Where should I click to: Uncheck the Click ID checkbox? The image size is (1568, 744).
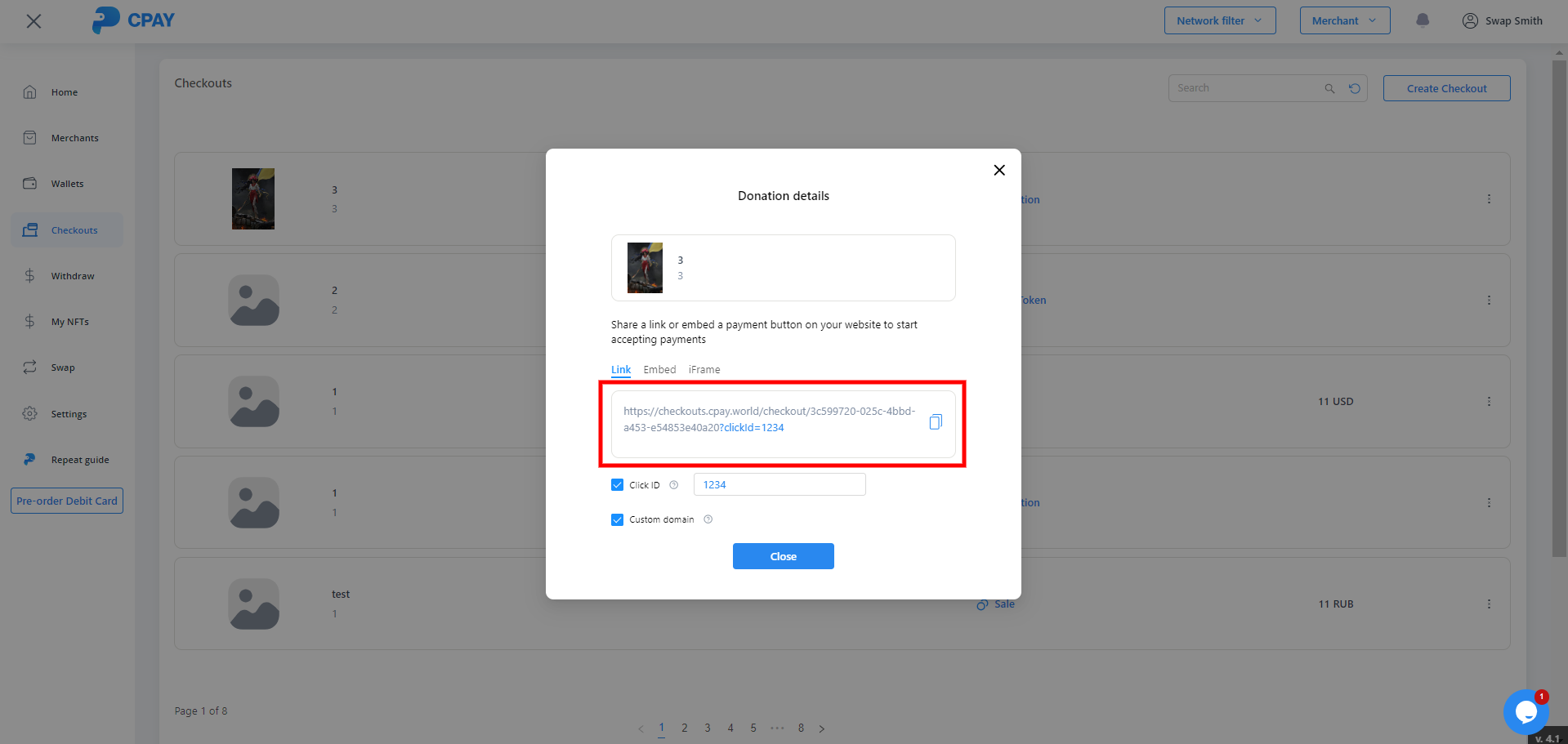pyautogui.click(x=618, y=485)
